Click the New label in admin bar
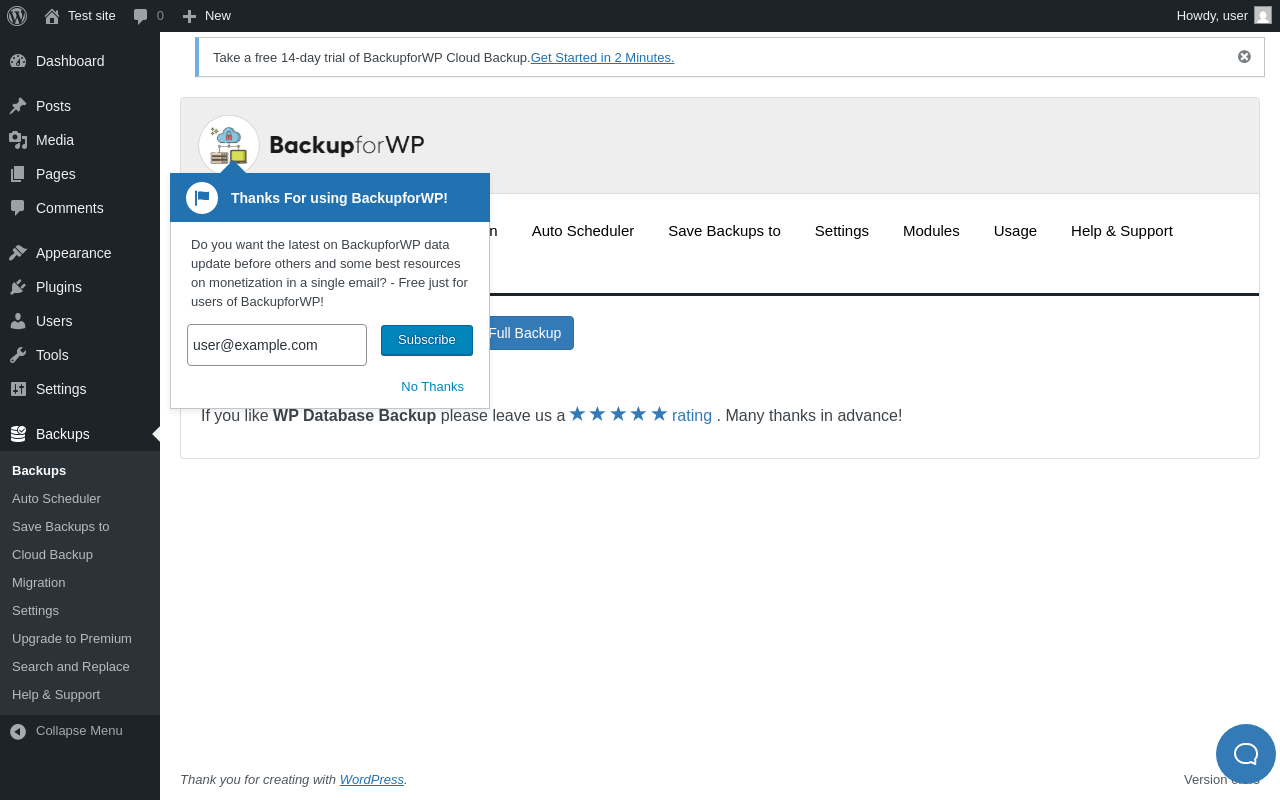This screenshot has width=1280, height=800. tap(218, 16)
